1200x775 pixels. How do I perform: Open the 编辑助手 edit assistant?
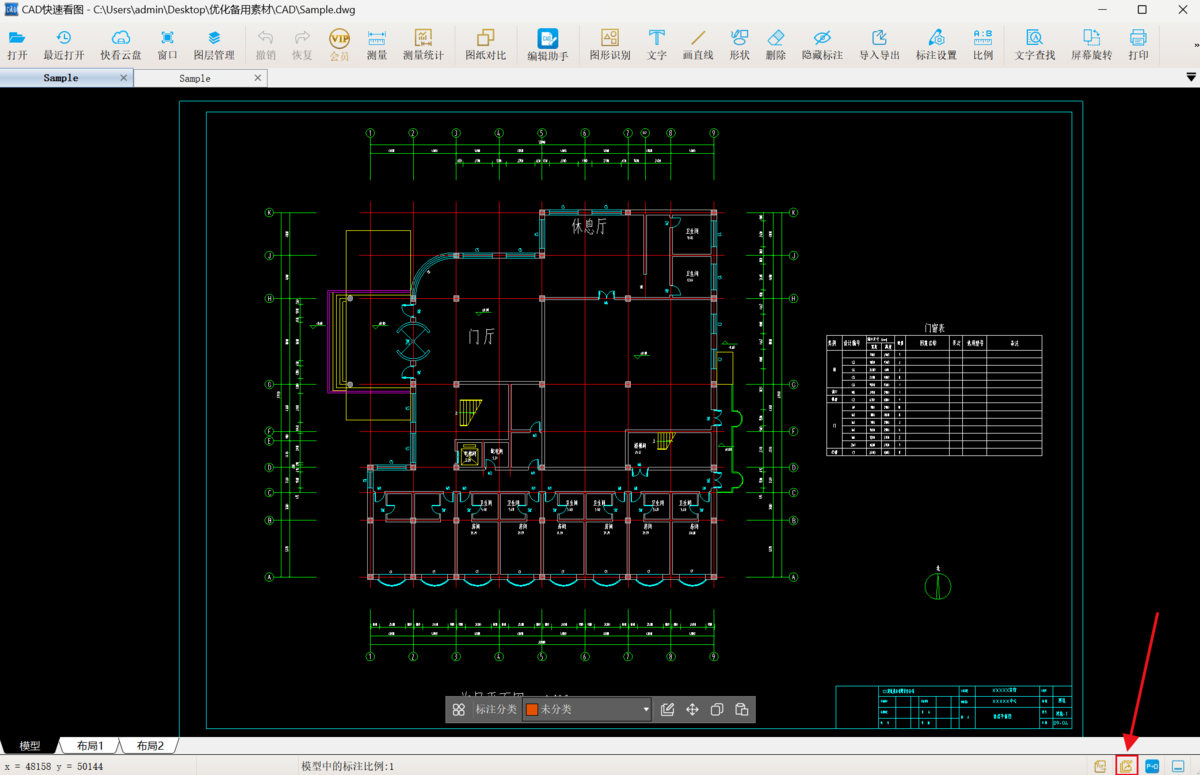click(x=547, y=45)
